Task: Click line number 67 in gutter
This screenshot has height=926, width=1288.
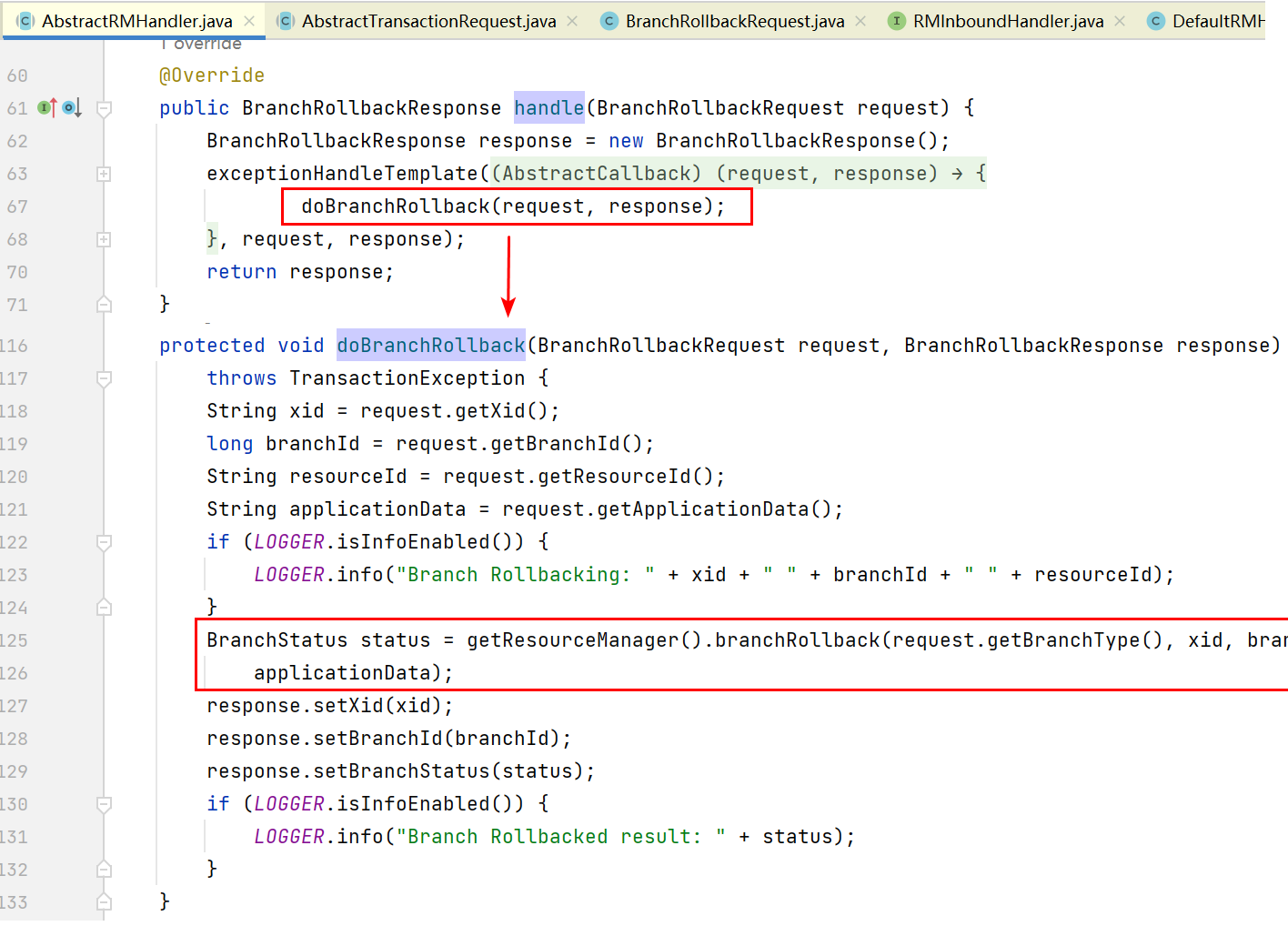Action: (17, 206)
